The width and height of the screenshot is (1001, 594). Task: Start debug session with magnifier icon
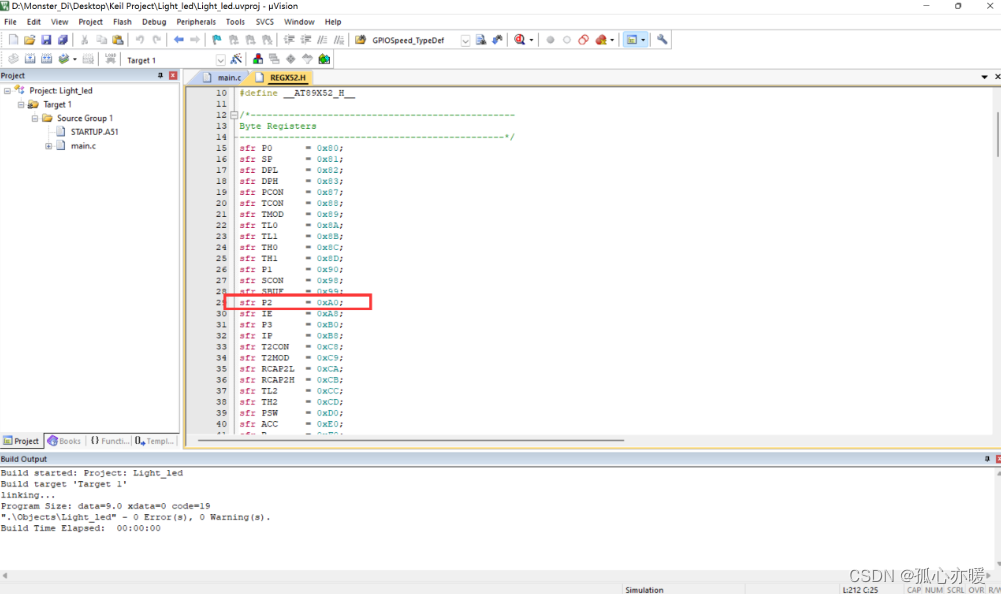[520, 40]
